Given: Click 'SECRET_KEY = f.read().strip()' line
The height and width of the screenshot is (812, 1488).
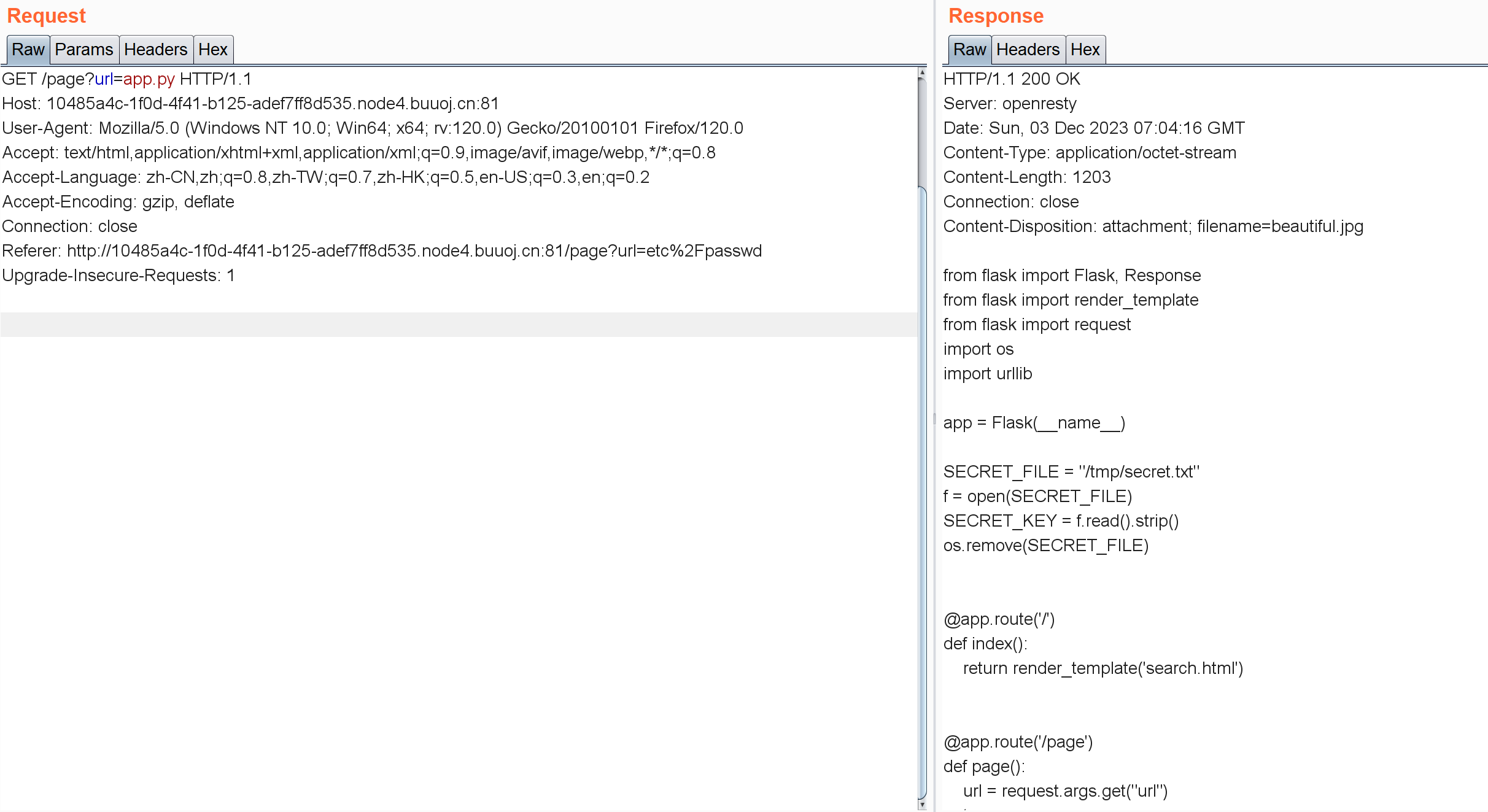Looking at the screenshot, I should 1061,521.
